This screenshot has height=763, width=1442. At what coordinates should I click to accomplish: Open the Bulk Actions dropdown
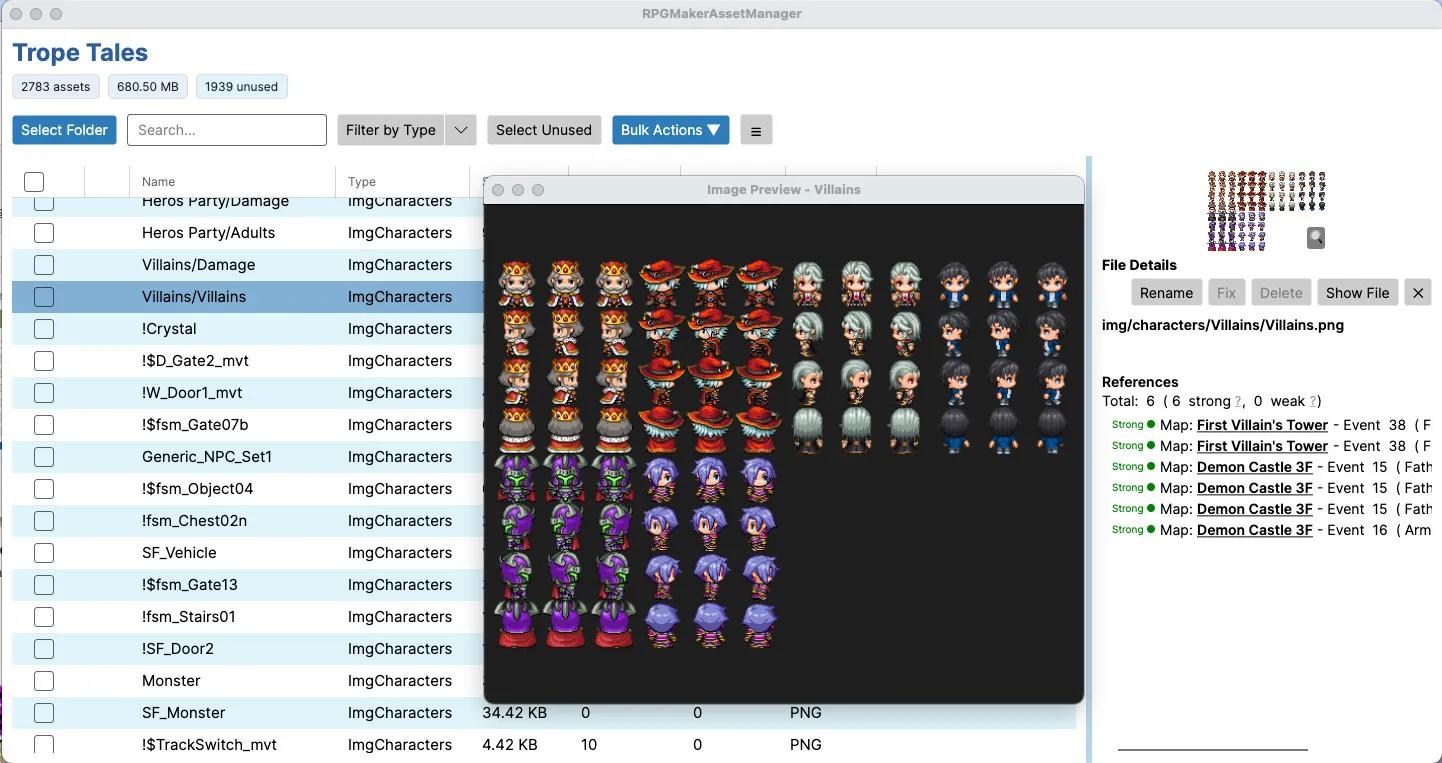pos(670,130)
